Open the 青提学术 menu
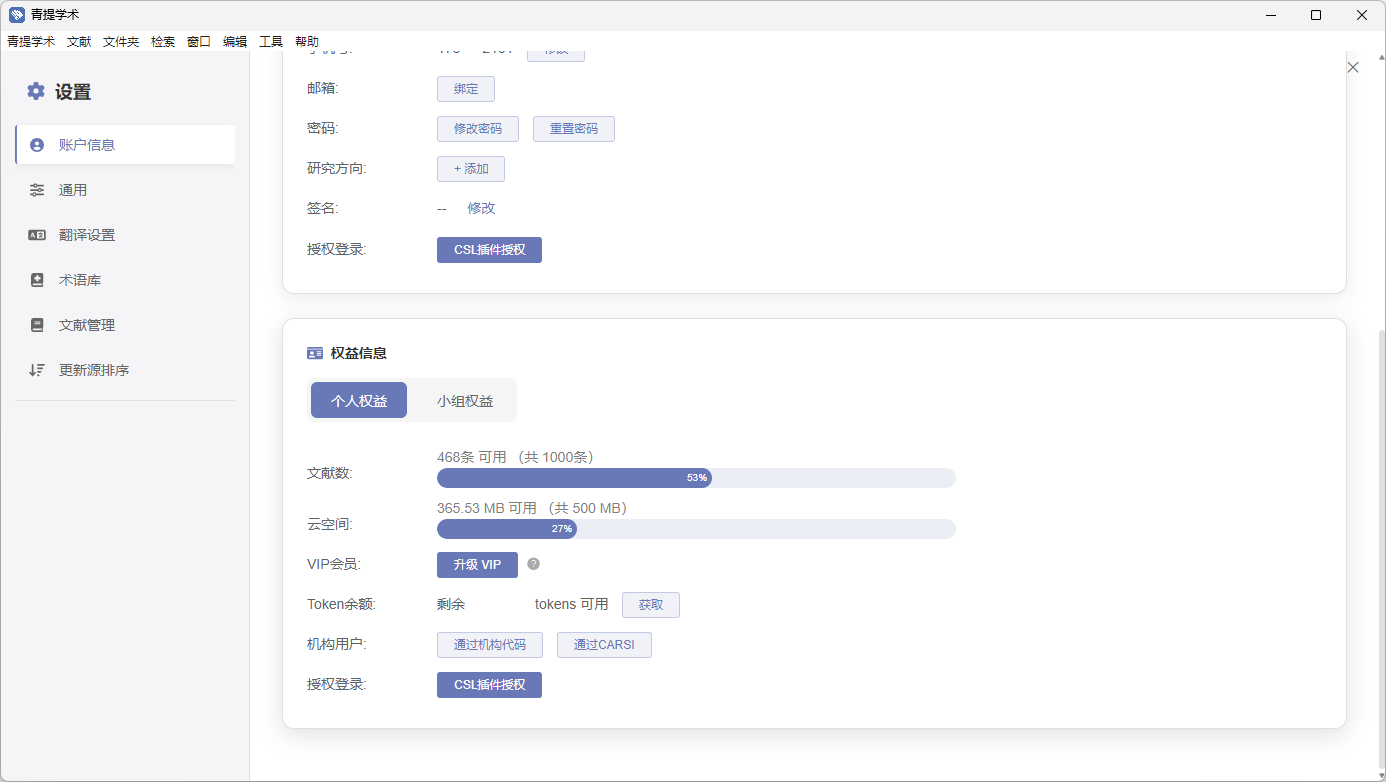This screenshot has height=782, width=1386. pyautogui.click(x=31, y=41)
